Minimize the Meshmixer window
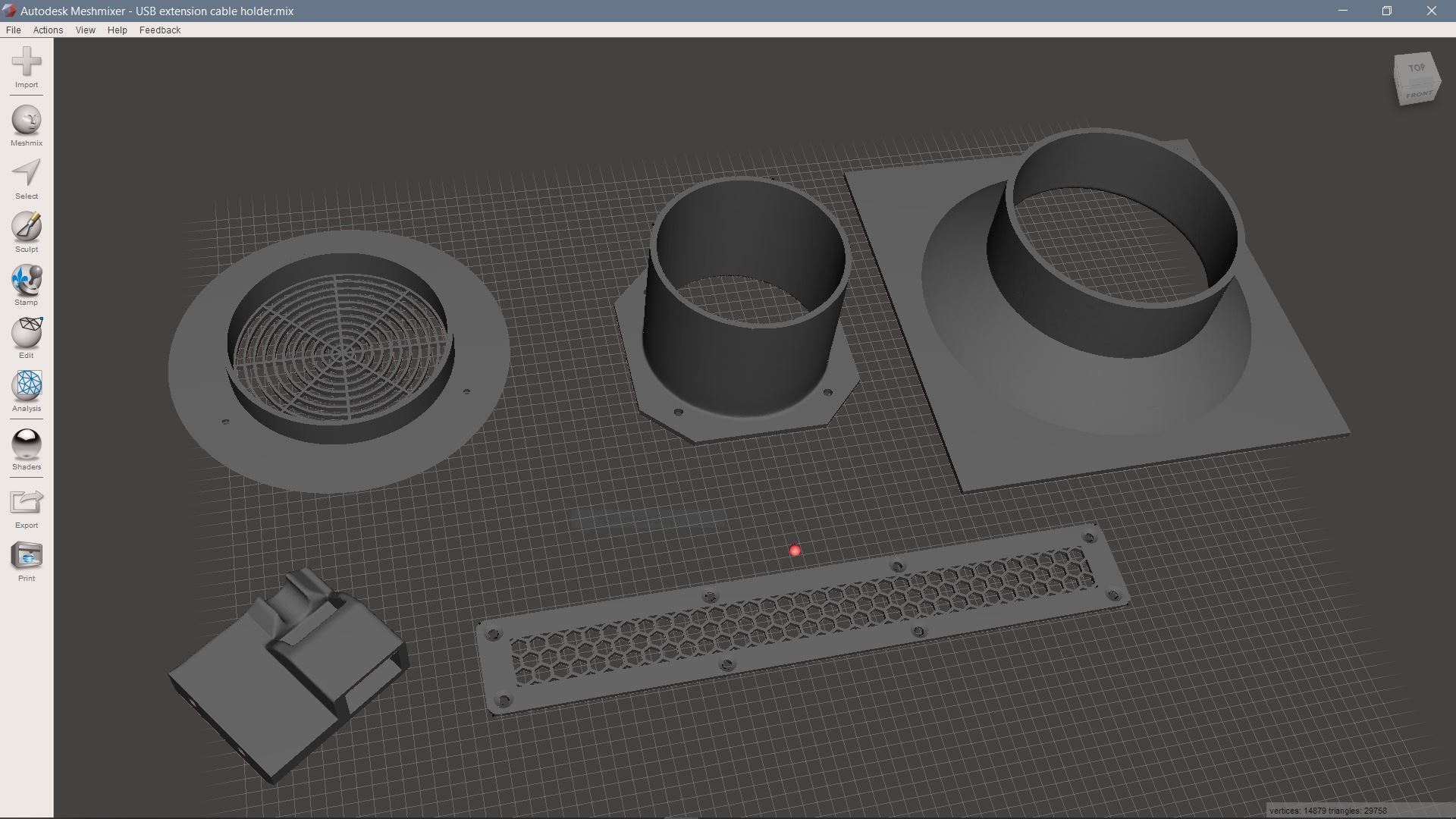This screenshot has height=819, width=1456. 1343,11
